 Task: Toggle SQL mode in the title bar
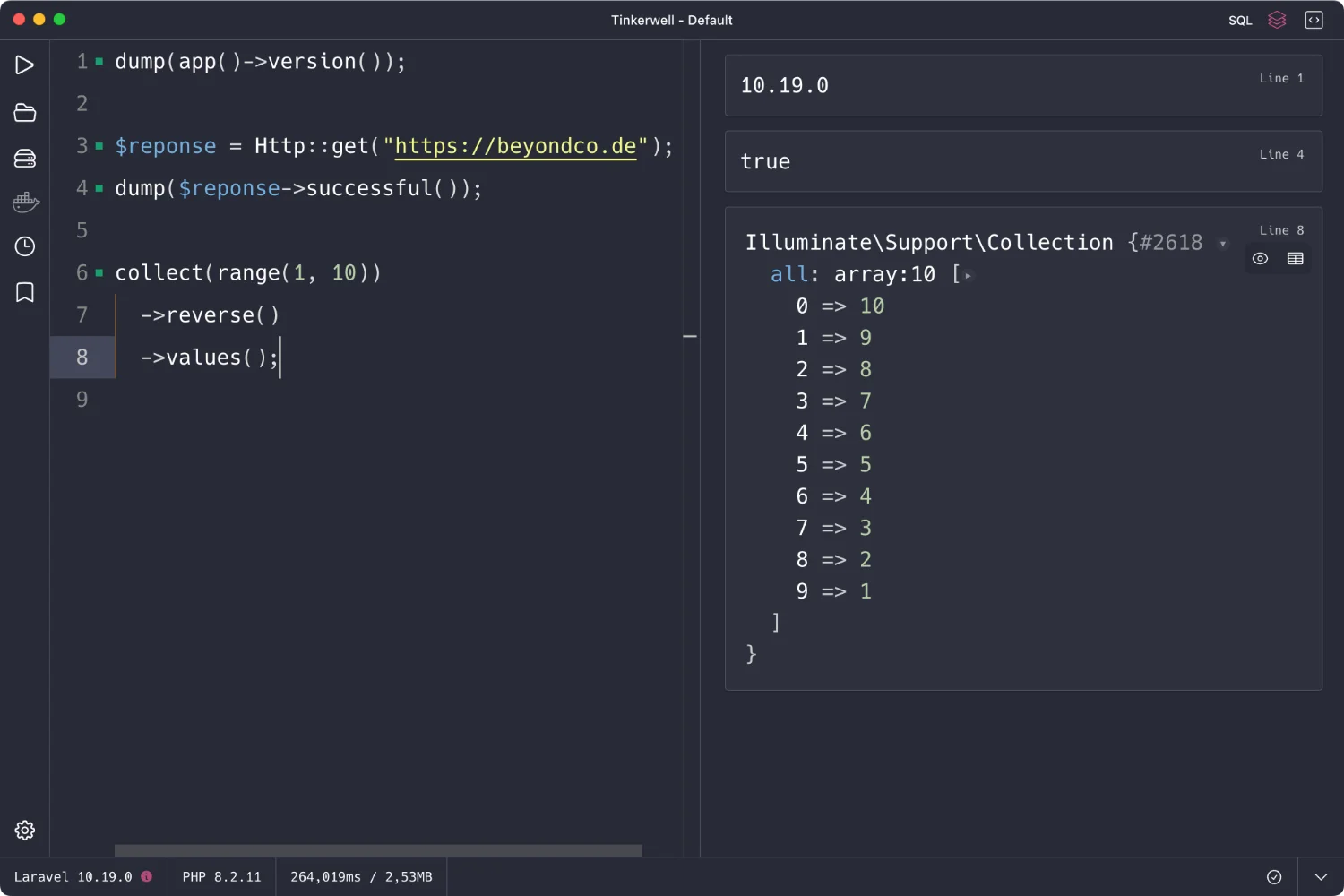tap(1240, 21)
